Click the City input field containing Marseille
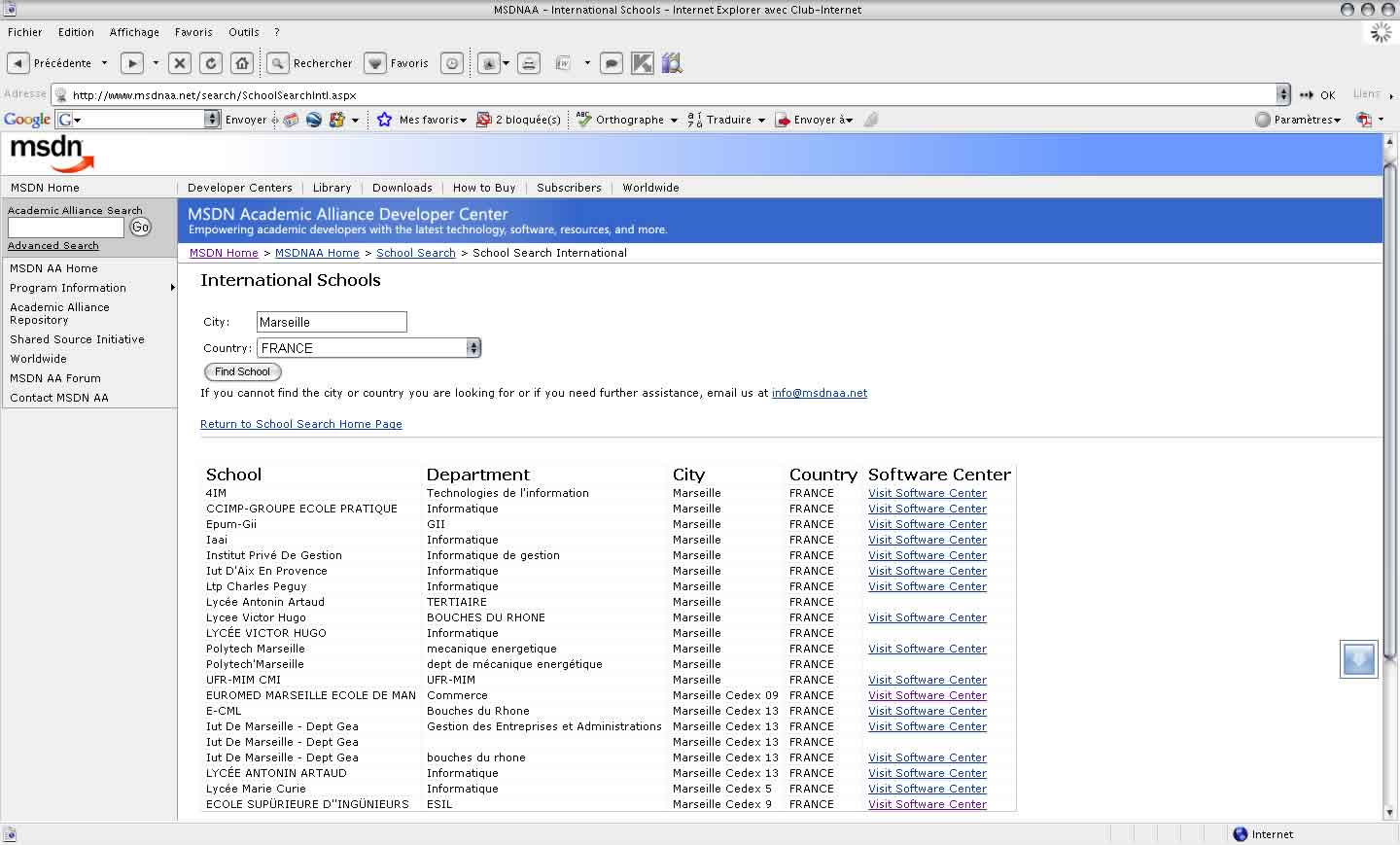The width and height of the screenshot is (1400, 845). point(332,322)
